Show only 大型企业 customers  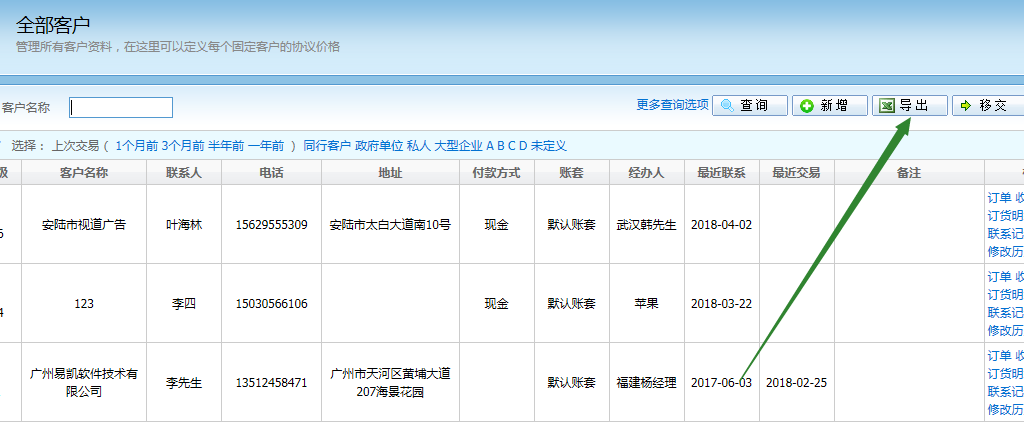click(458, 146)
